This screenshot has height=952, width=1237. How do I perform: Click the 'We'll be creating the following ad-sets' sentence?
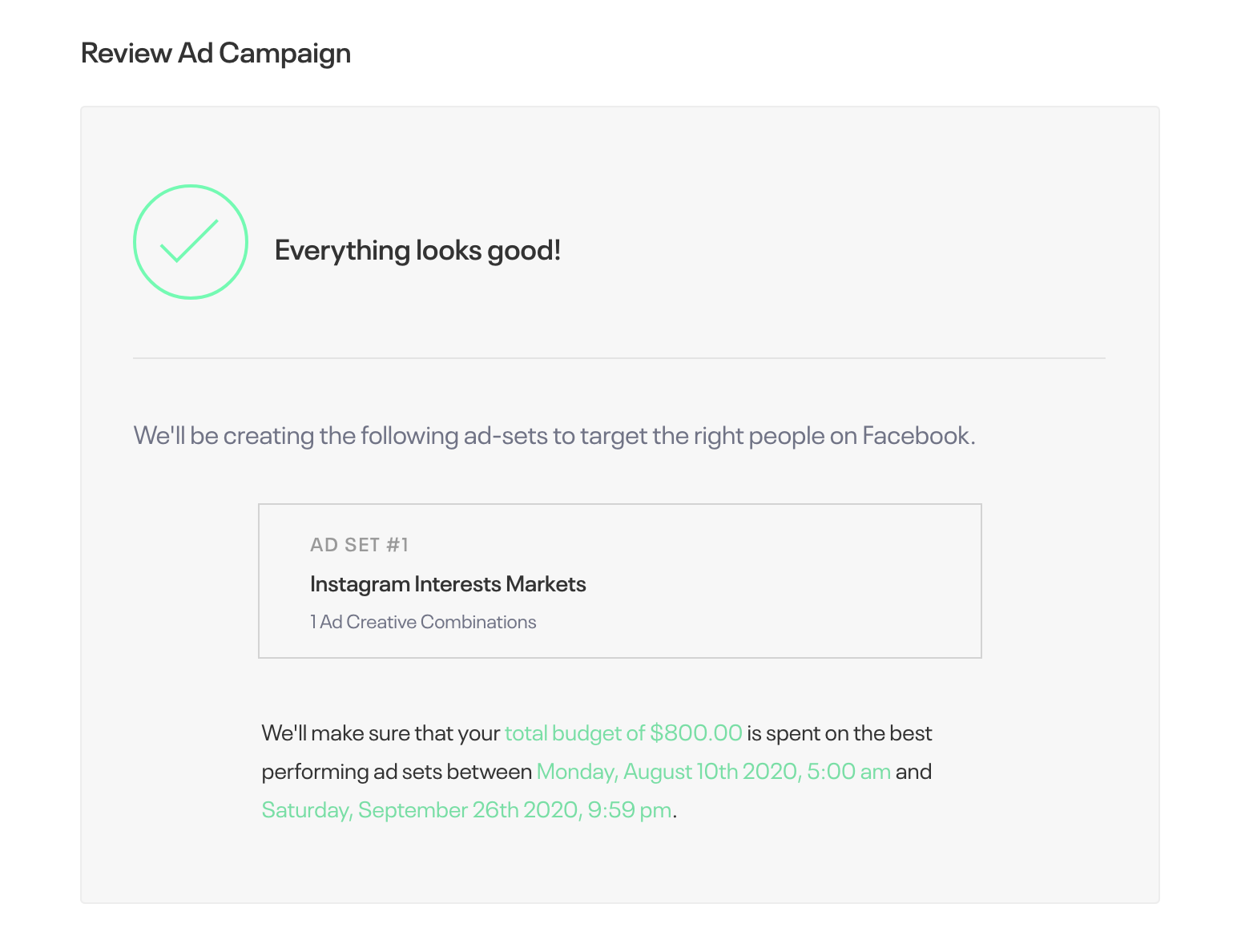pyautogui.click(x=554, y=436)
